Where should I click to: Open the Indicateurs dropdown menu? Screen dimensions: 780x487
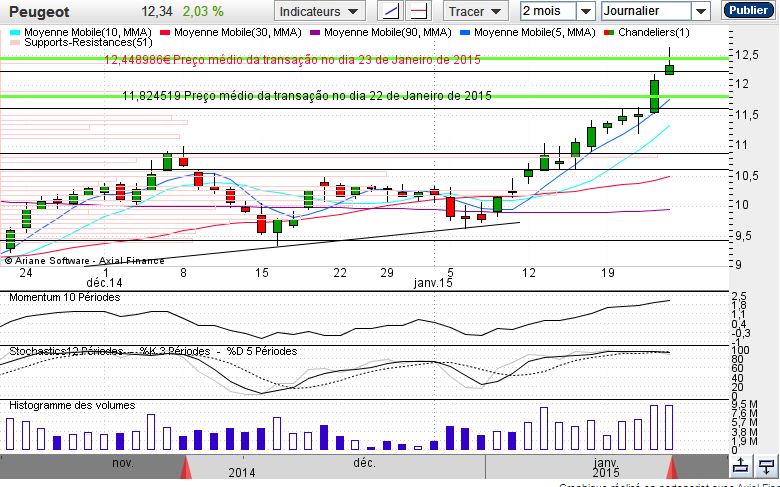pos(319,11)
